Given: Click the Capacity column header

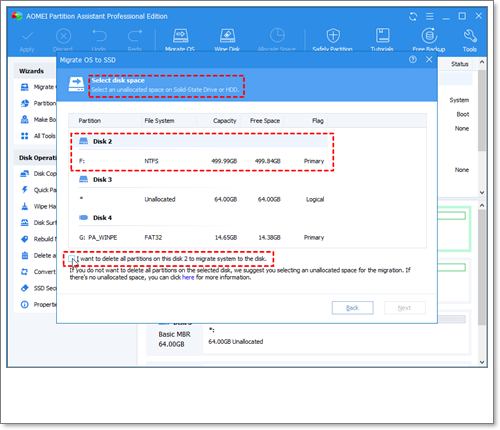Looking at the screenshot, I should [224, 121].
